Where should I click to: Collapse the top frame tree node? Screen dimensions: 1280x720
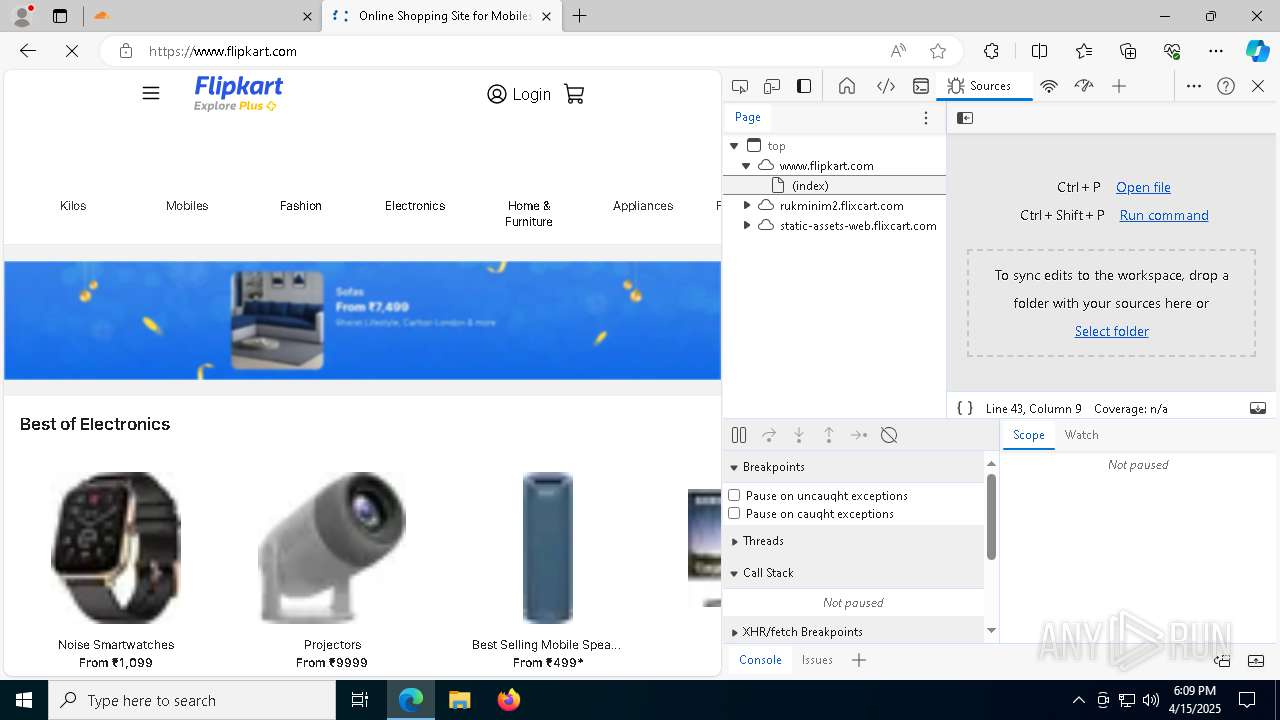(x=734, y=146)
